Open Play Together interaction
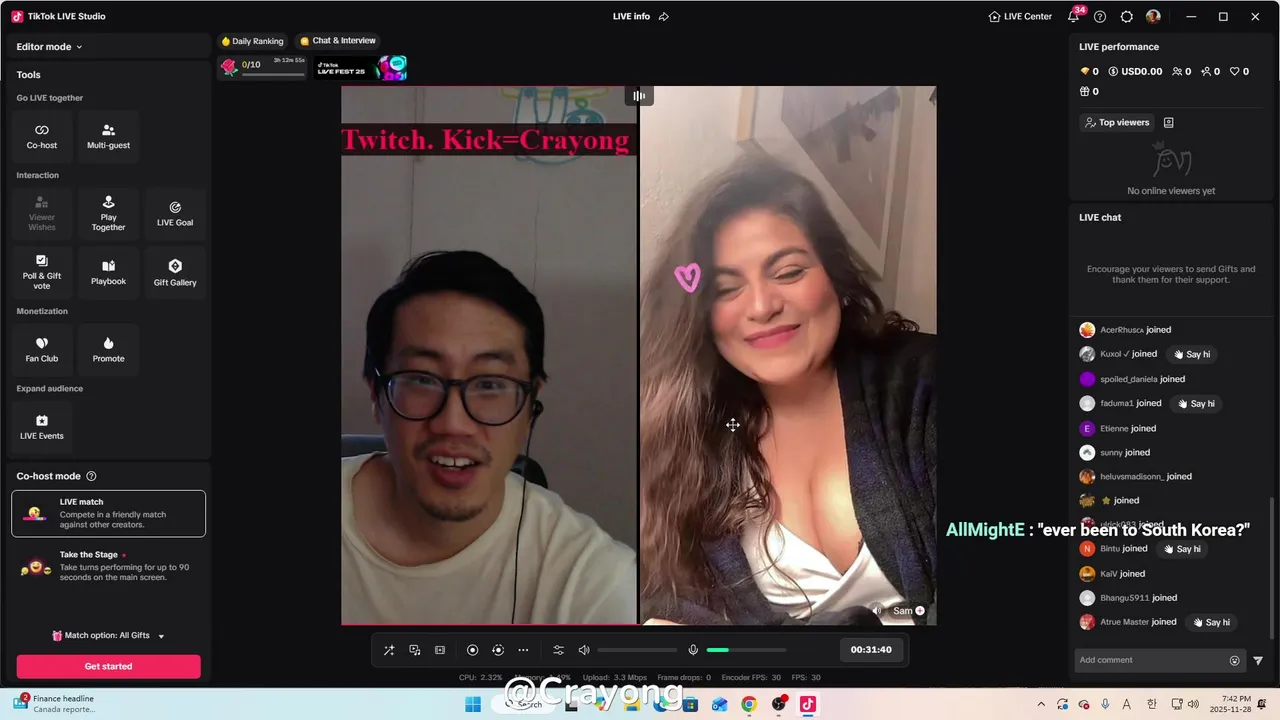The width and height of the screenshot is (1280, 720). click(x=108, y=214)
